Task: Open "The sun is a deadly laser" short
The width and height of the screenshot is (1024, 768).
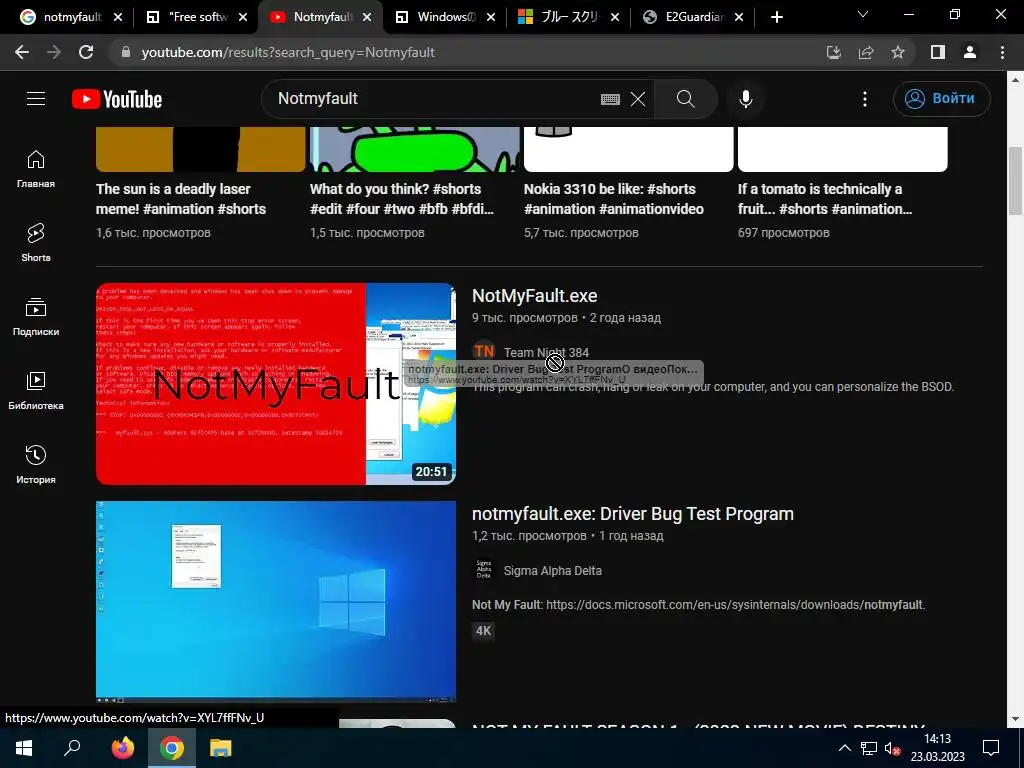Action: tap(181, 199)
